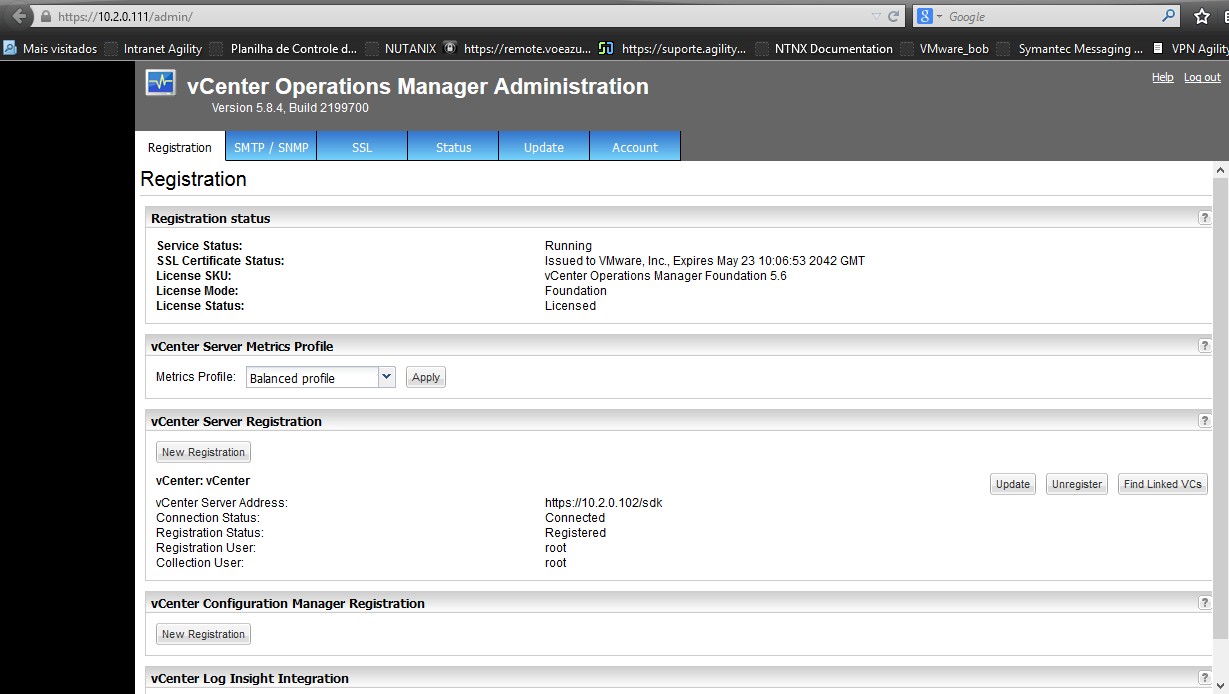This screenshot has width=1229, height=694.
Task: Open help for Configuration Manager Registration section
Action: coord(1205,603)
